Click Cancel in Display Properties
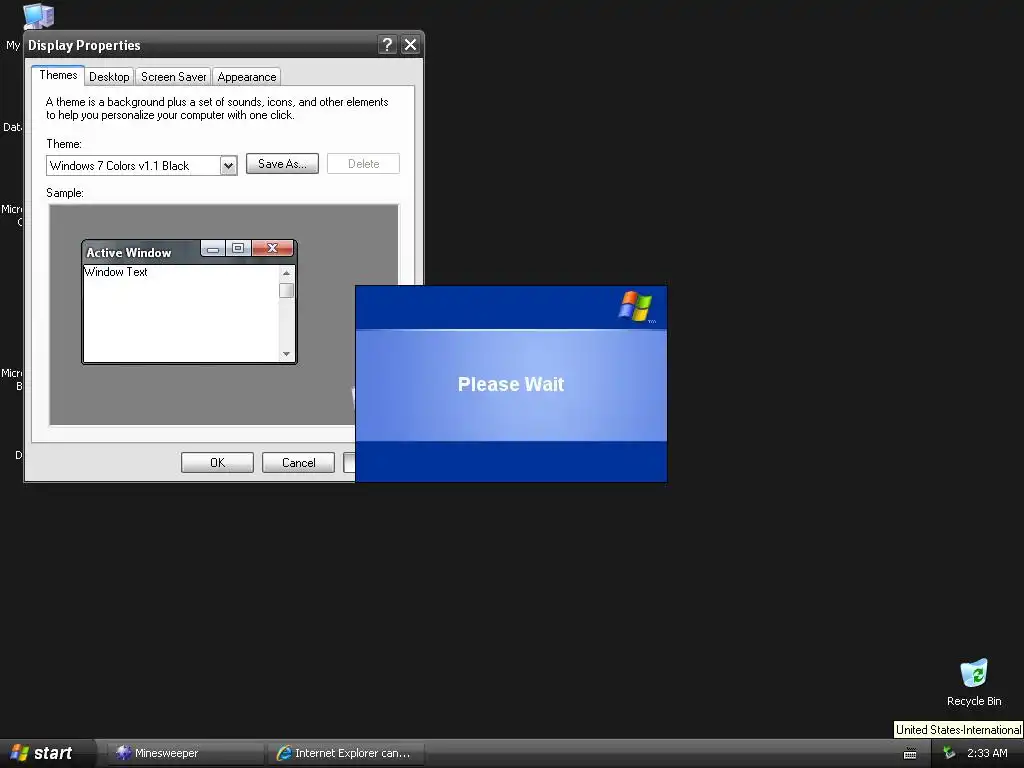This screenshot has width=1024, height=768. click(x=298, y=462)
